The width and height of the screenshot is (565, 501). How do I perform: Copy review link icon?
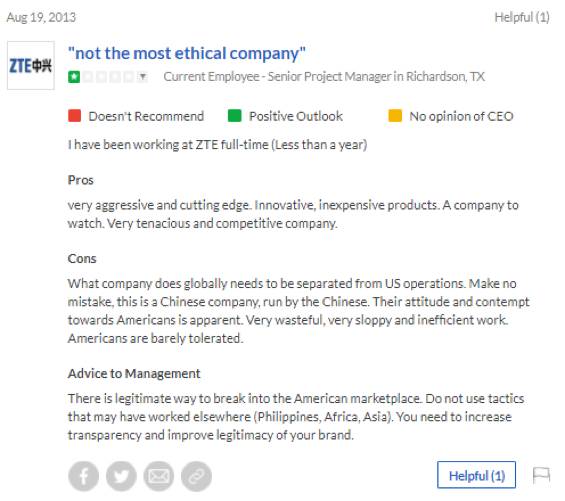(196, 476)
